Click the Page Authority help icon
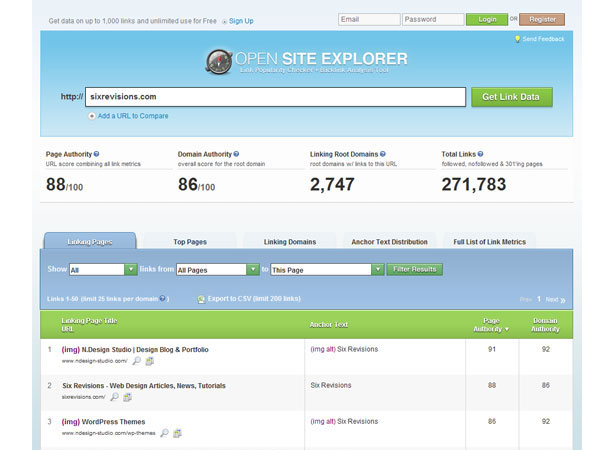The height and width of the screenshot is (450, 615). coord(96,154)
